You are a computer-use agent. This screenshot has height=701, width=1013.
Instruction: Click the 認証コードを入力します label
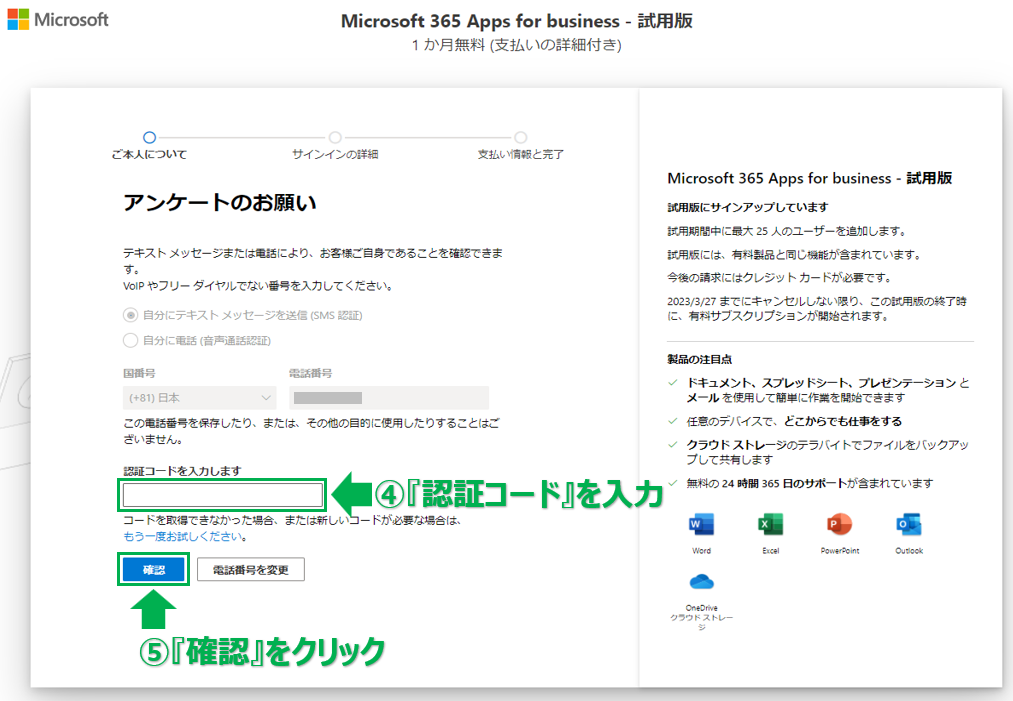182,471
